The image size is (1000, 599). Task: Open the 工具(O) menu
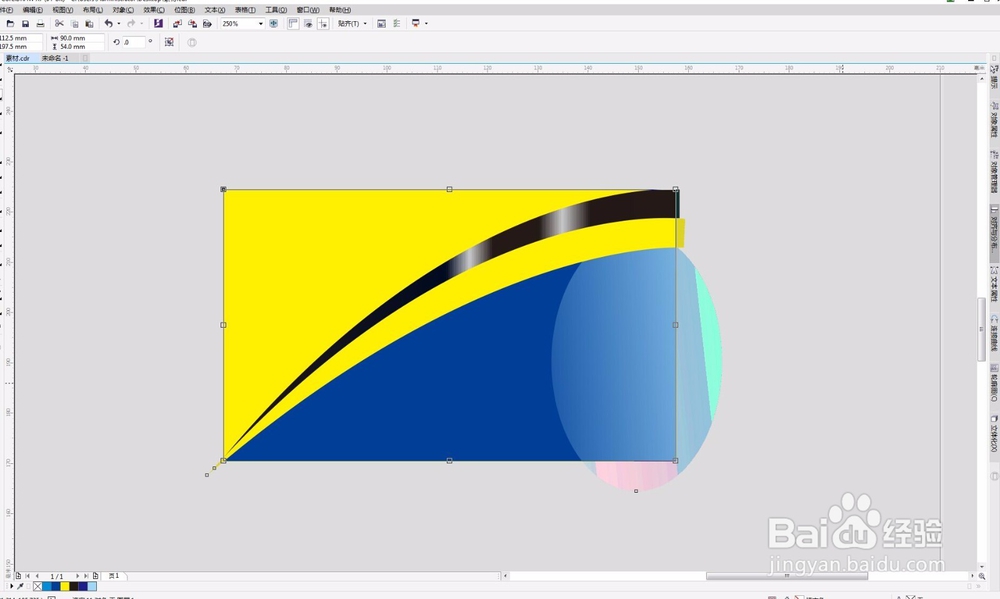pyautogui.click(x=276, y=10)
